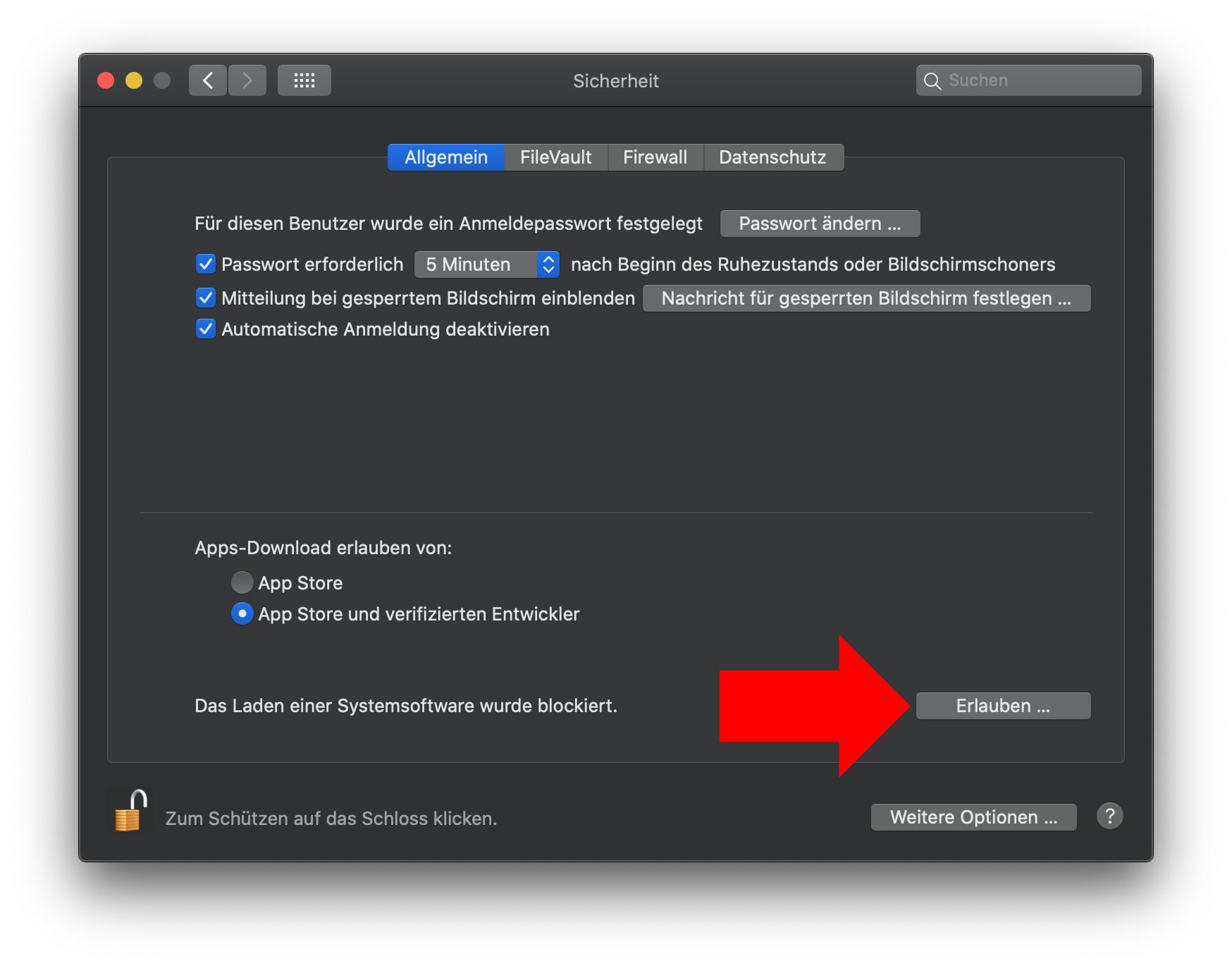Select App Store und verifizierten Entwickler
The height and width of the screenshot is (966, 1232).
(242, 614)
